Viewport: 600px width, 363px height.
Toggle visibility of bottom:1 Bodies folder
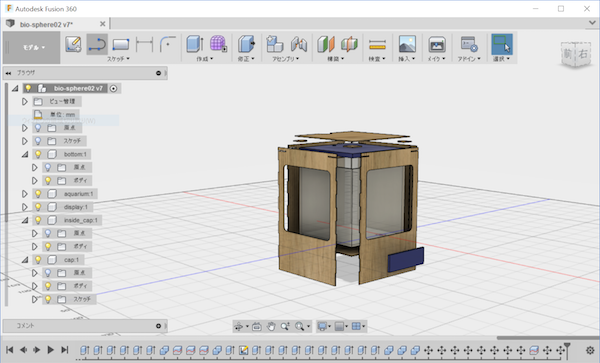click(x=48, y=181)
